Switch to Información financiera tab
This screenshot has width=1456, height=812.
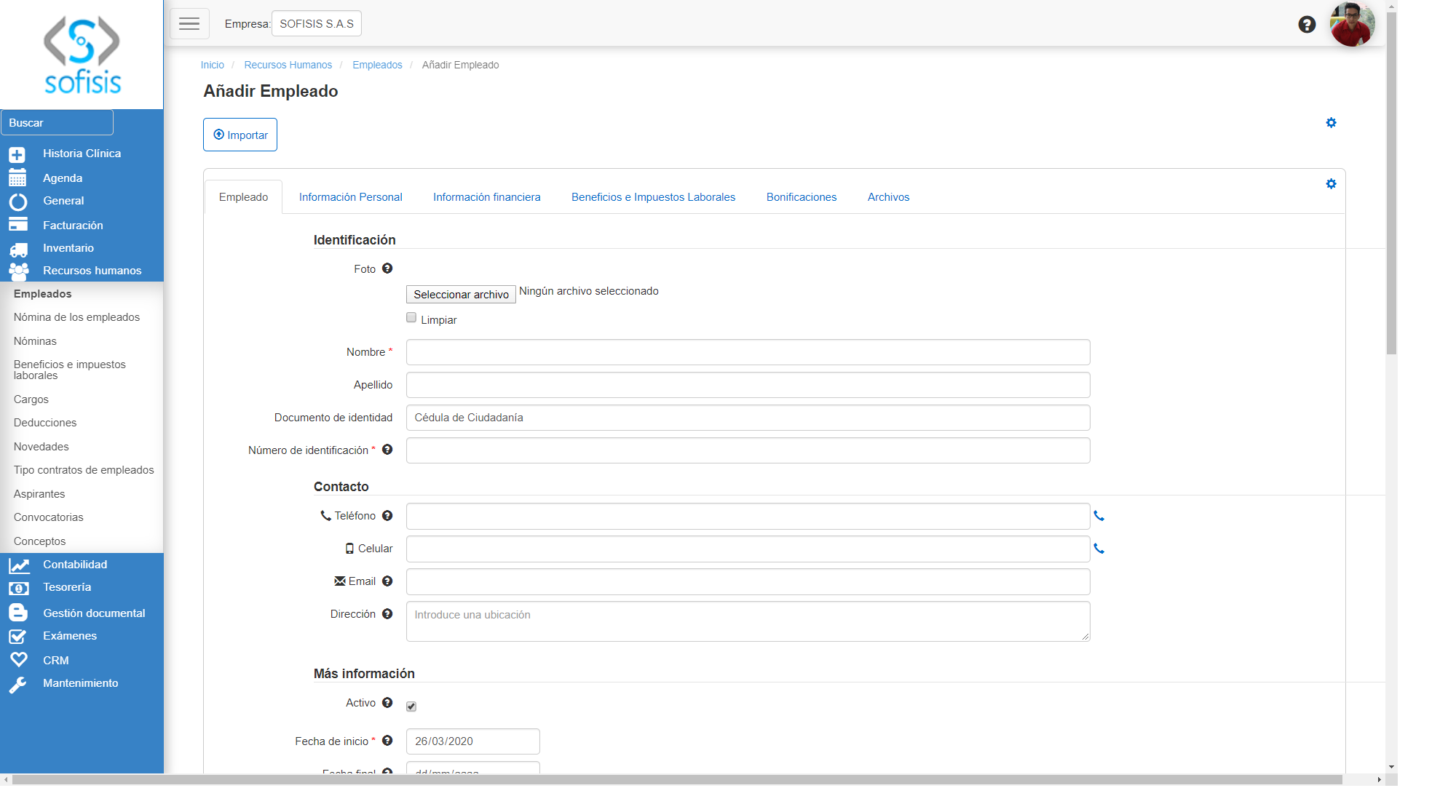click(x=486, y=197)
